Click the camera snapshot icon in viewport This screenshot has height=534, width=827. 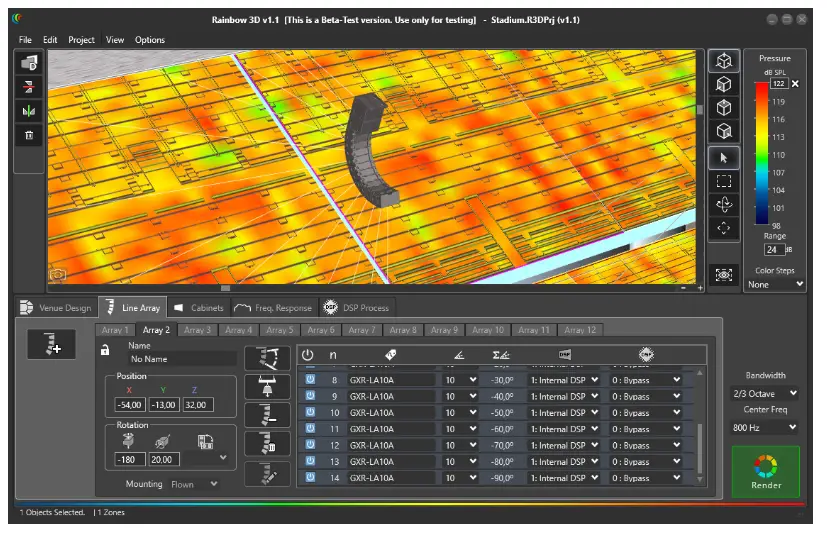[x=58, y=274]
